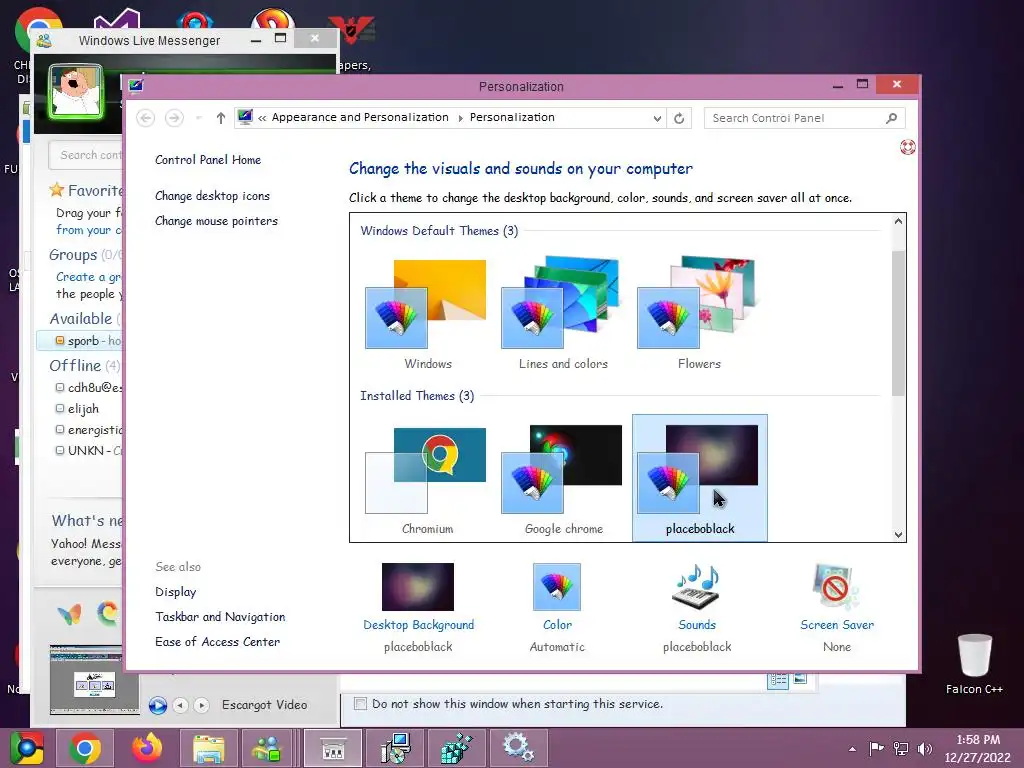
Task: Click Appearance and Personalization breadcrumb
Action: [360, 118]
